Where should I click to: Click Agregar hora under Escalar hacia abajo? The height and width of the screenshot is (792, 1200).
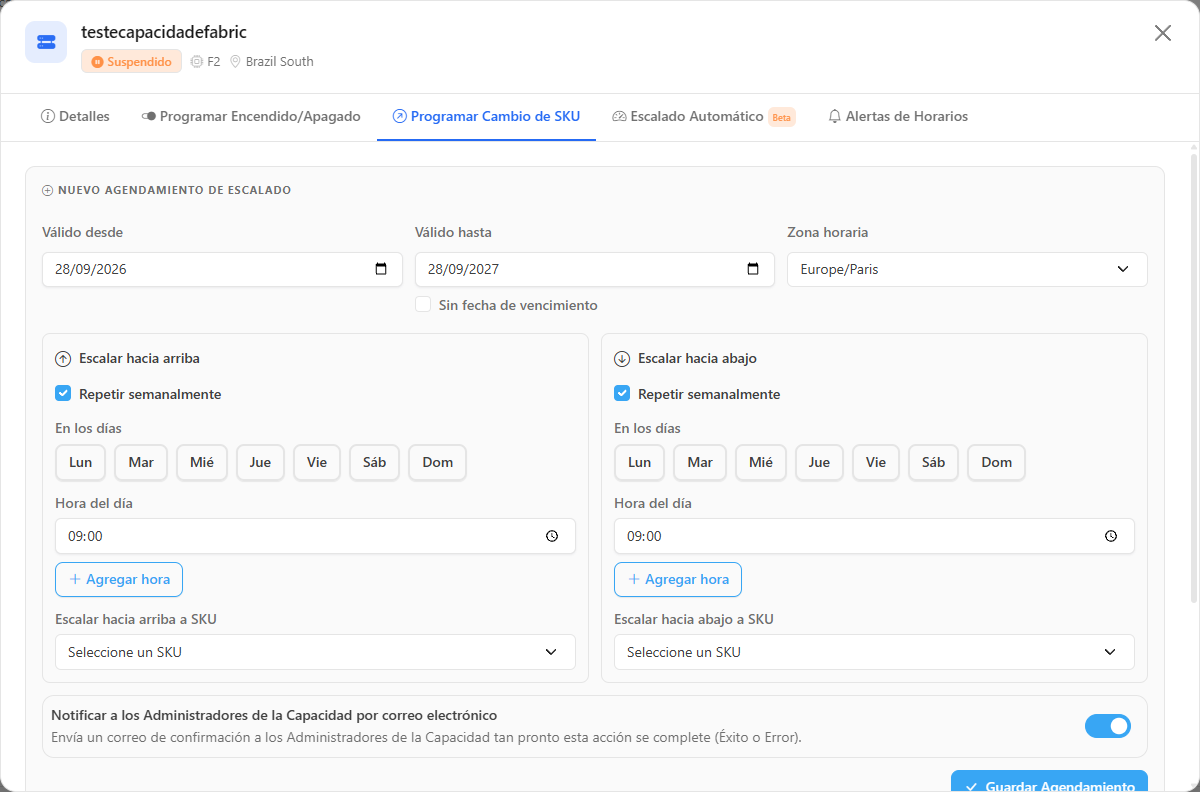click(x=678, y=579)
